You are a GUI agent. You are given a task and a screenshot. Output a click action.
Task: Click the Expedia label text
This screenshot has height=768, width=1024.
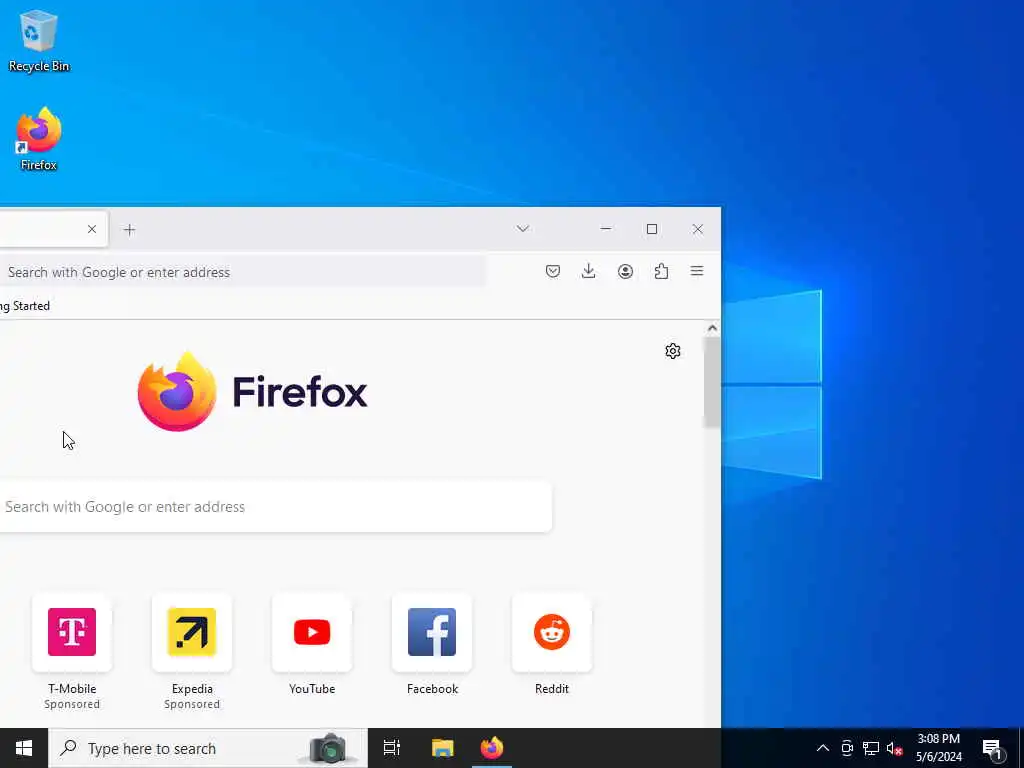(192, 689)
